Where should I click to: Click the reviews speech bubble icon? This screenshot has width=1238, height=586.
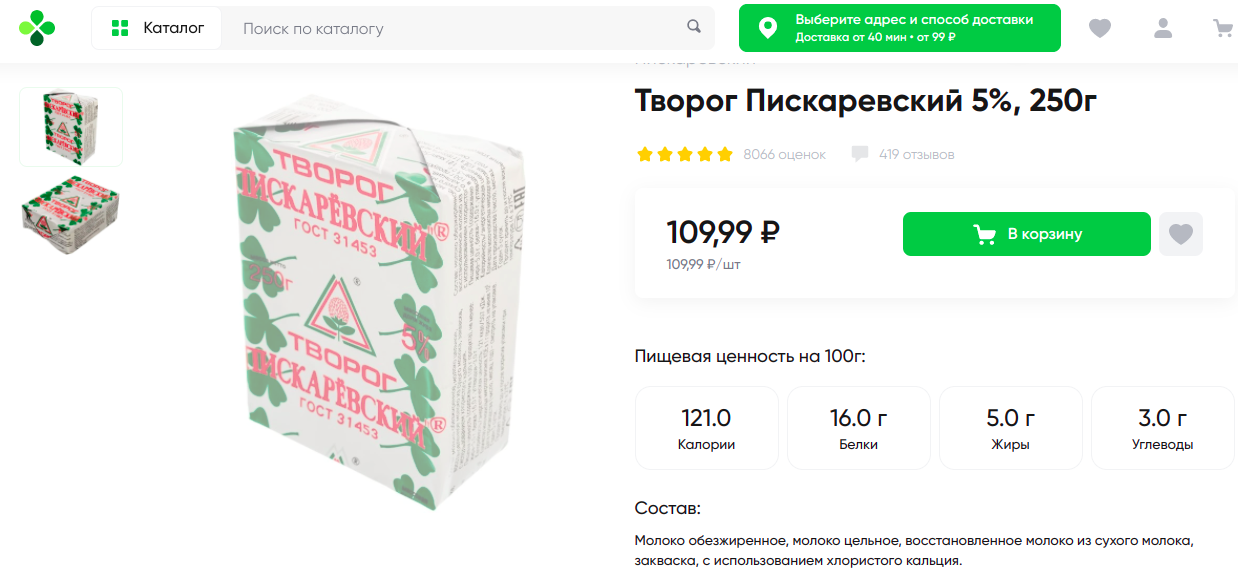click(x=859, y=154)
